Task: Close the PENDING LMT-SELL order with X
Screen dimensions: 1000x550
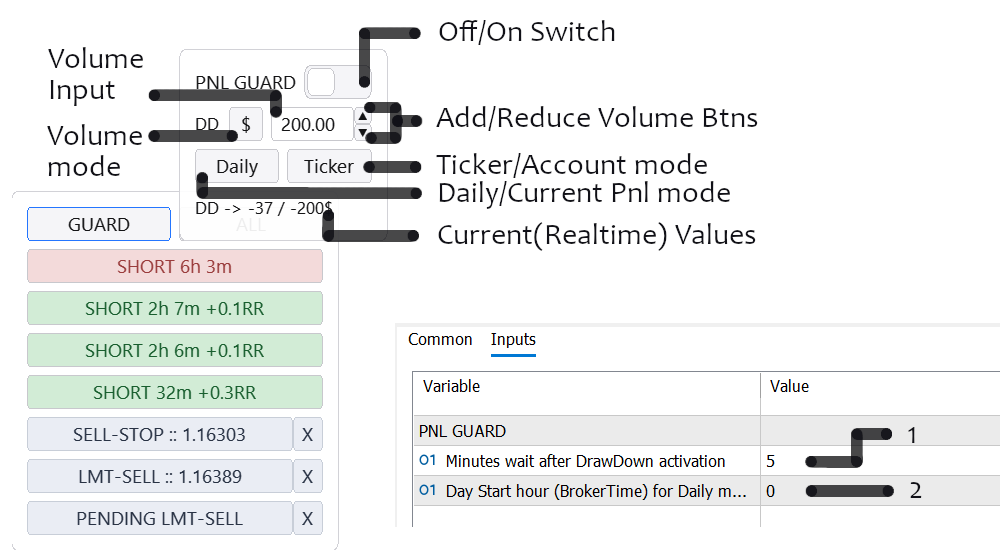Action: [308, 519]
